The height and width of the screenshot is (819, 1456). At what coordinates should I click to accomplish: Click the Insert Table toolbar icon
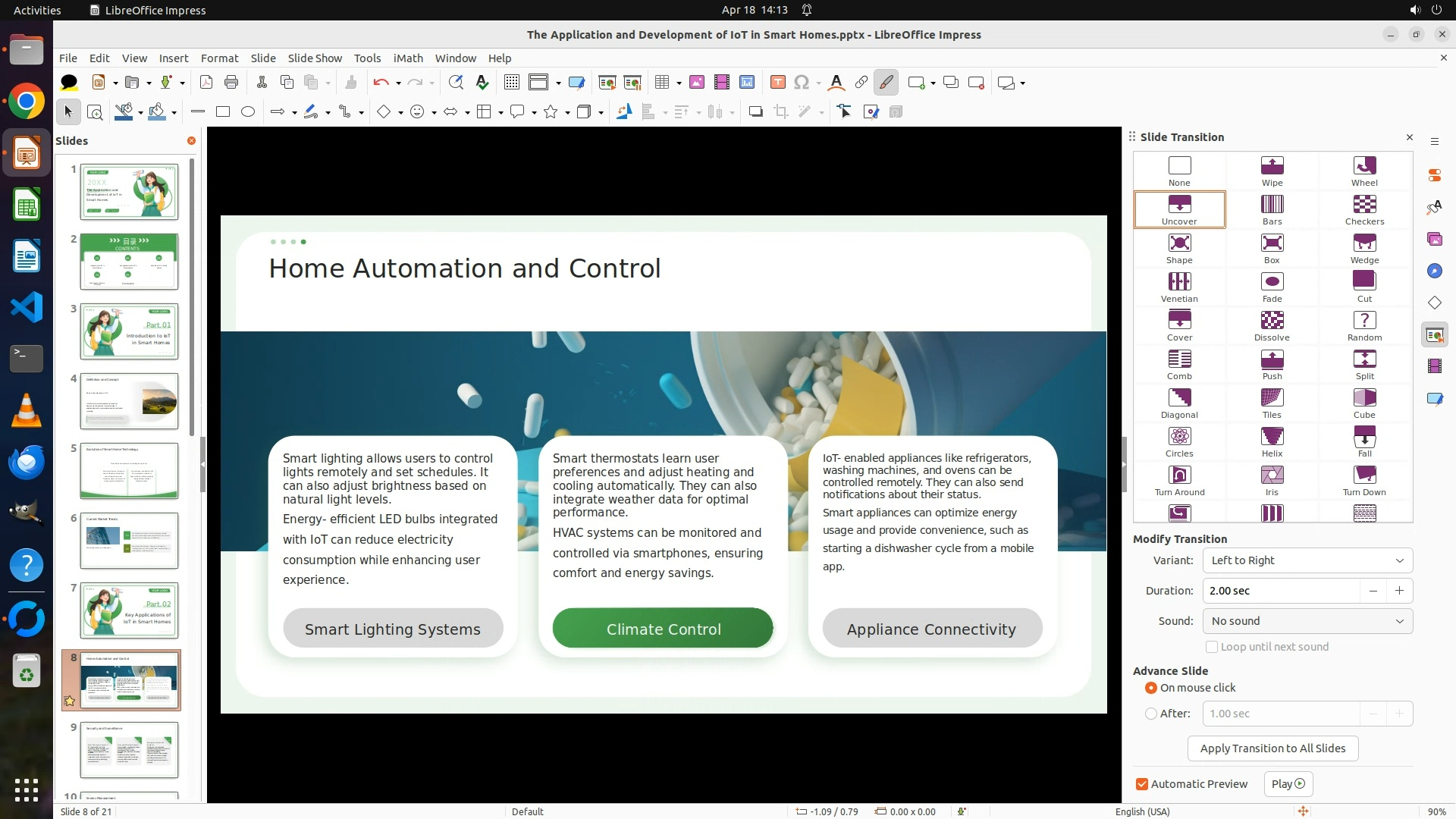661,83
